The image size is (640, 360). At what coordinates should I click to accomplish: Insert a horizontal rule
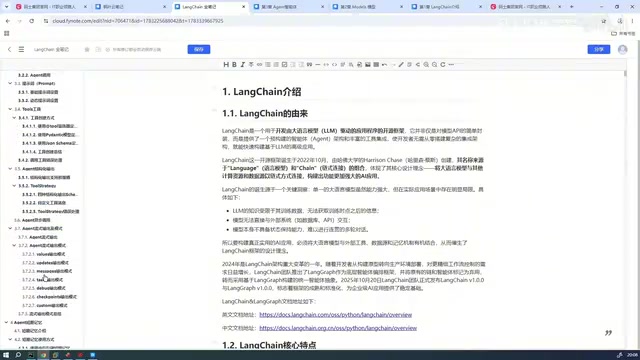pos(318,64)
